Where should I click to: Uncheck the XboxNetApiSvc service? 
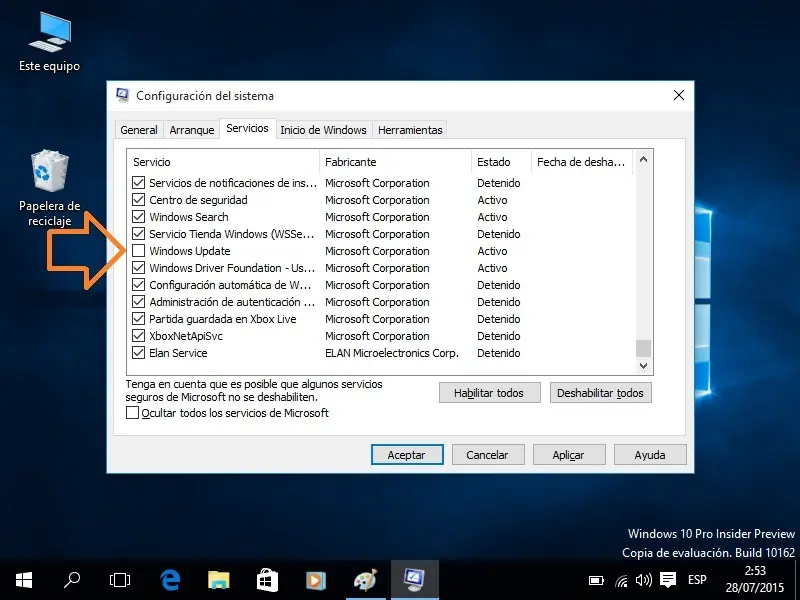(138, 336)
